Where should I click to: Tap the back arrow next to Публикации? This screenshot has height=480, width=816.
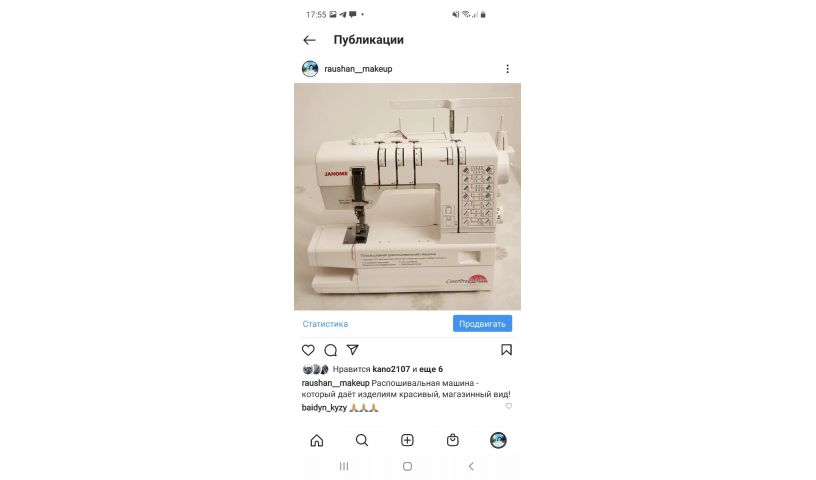[309, 40]
